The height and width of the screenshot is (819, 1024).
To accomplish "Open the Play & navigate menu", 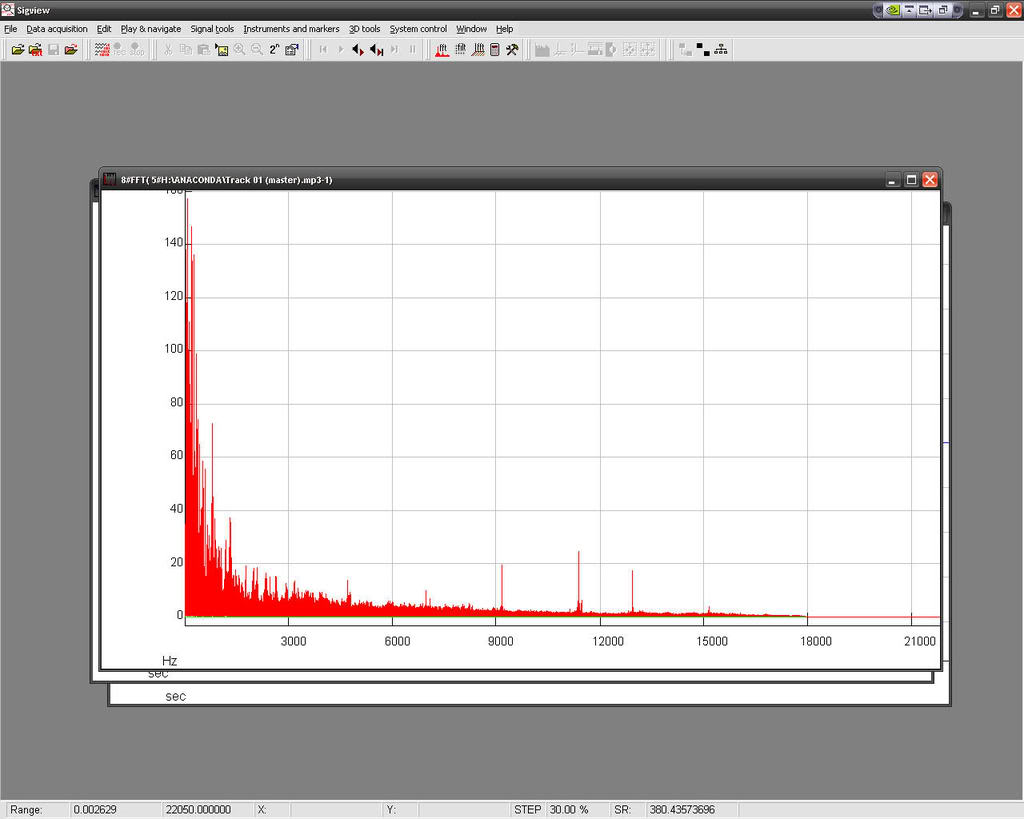I will (x=151, y=29).
